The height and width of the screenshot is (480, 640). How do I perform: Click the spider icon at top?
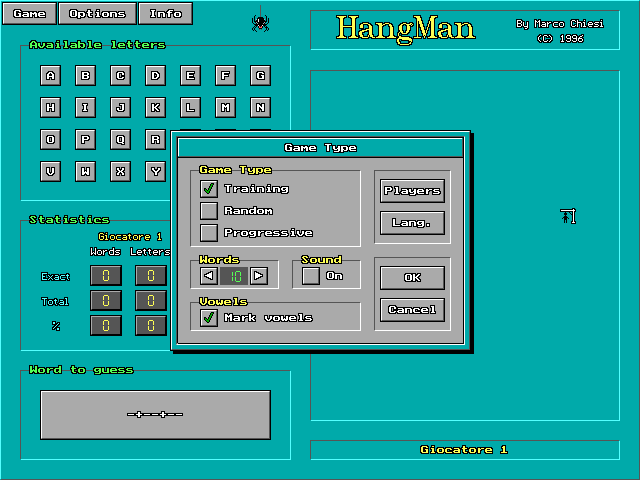[x=260, y=23]
